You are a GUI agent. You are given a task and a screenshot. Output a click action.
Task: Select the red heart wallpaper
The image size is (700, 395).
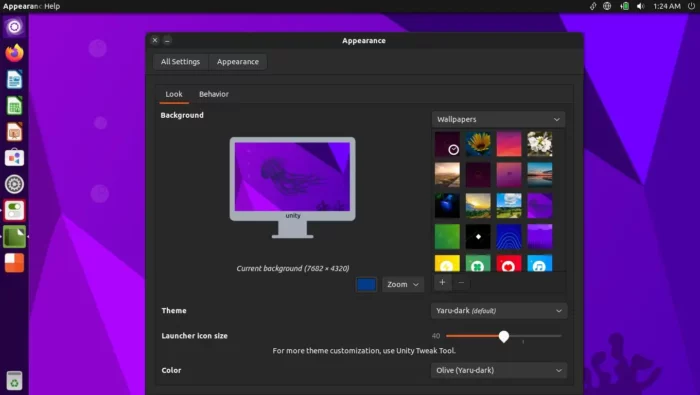click(509, 263)
